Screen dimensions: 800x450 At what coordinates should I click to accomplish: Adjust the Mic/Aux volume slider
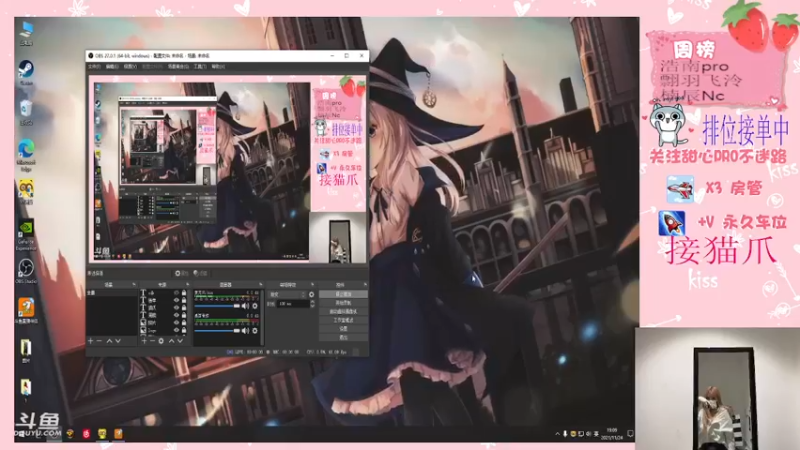[217, 306]
